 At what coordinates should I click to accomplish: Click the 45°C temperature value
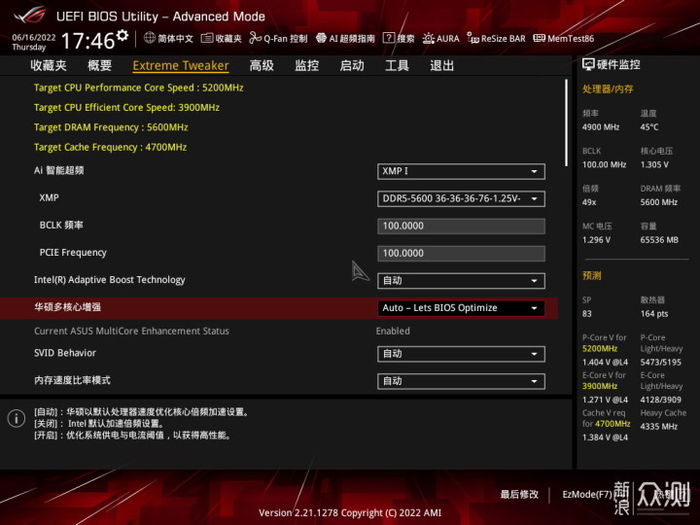(x=649, y=127)
